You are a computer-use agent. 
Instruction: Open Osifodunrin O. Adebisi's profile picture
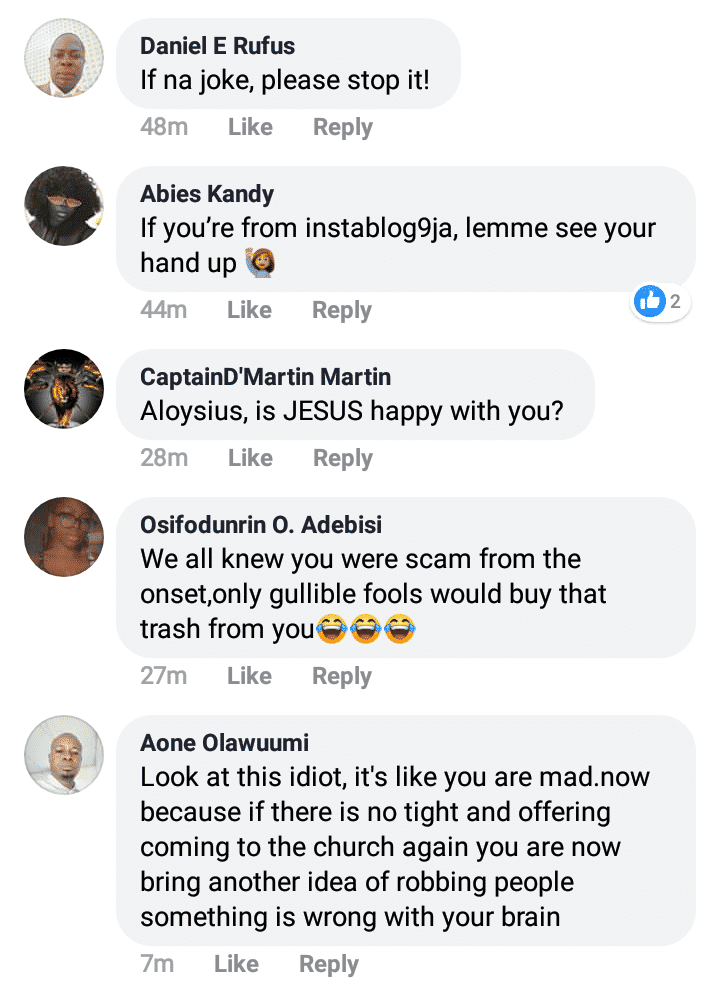pos(64,537)
